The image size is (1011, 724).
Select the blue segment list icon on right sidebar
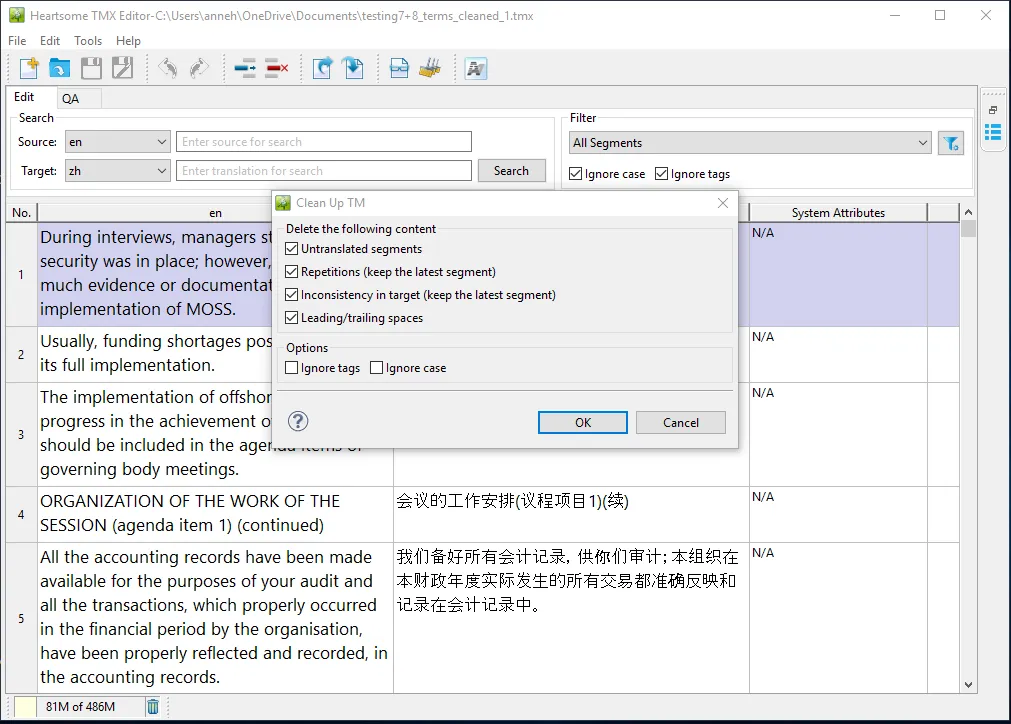993,131
